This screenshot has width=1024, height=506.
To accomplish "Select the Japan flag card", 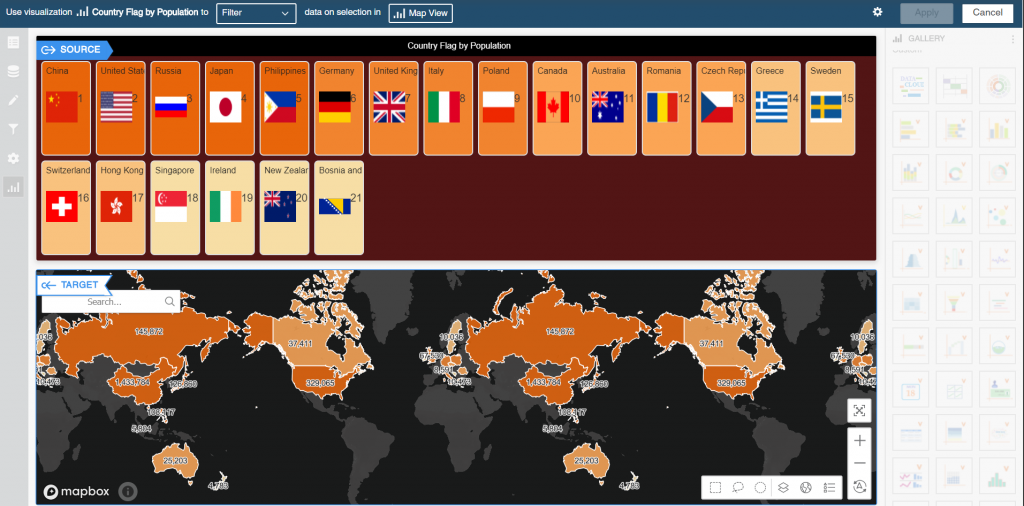I will [230, 108].
